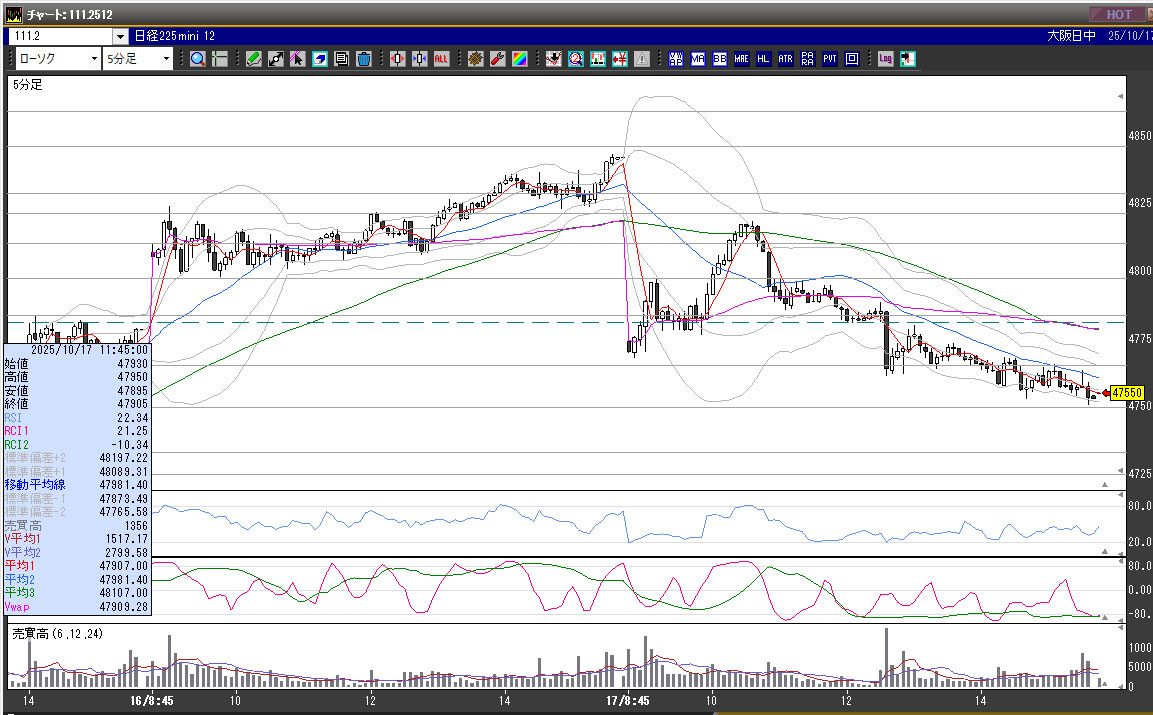Click the yellow 47550 current price marker
This screenshot has height=715, width=1153.
pyautogui.click(x=1126, y=393)
